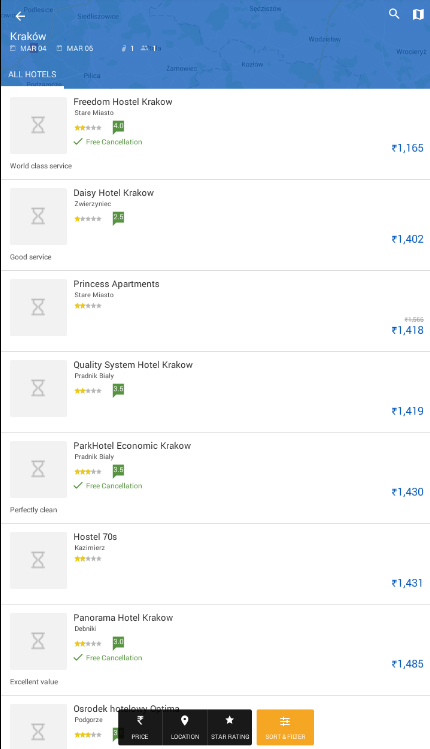430x749 pixels.
Task: Change the MAR 05 check-out date
Action: [x=75, y=48]
